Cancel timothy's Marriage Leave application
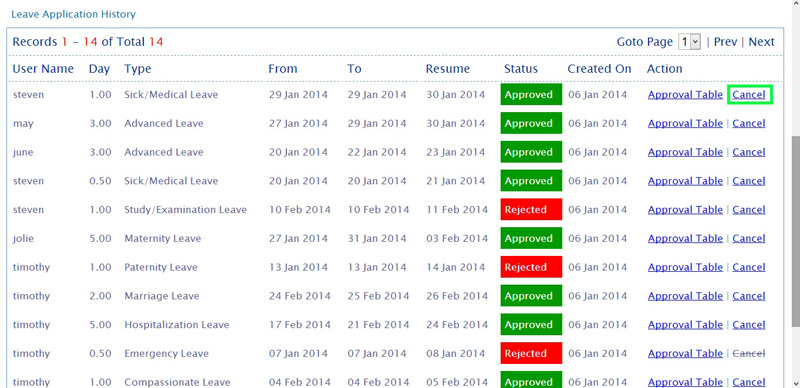 tap(749, 296)
